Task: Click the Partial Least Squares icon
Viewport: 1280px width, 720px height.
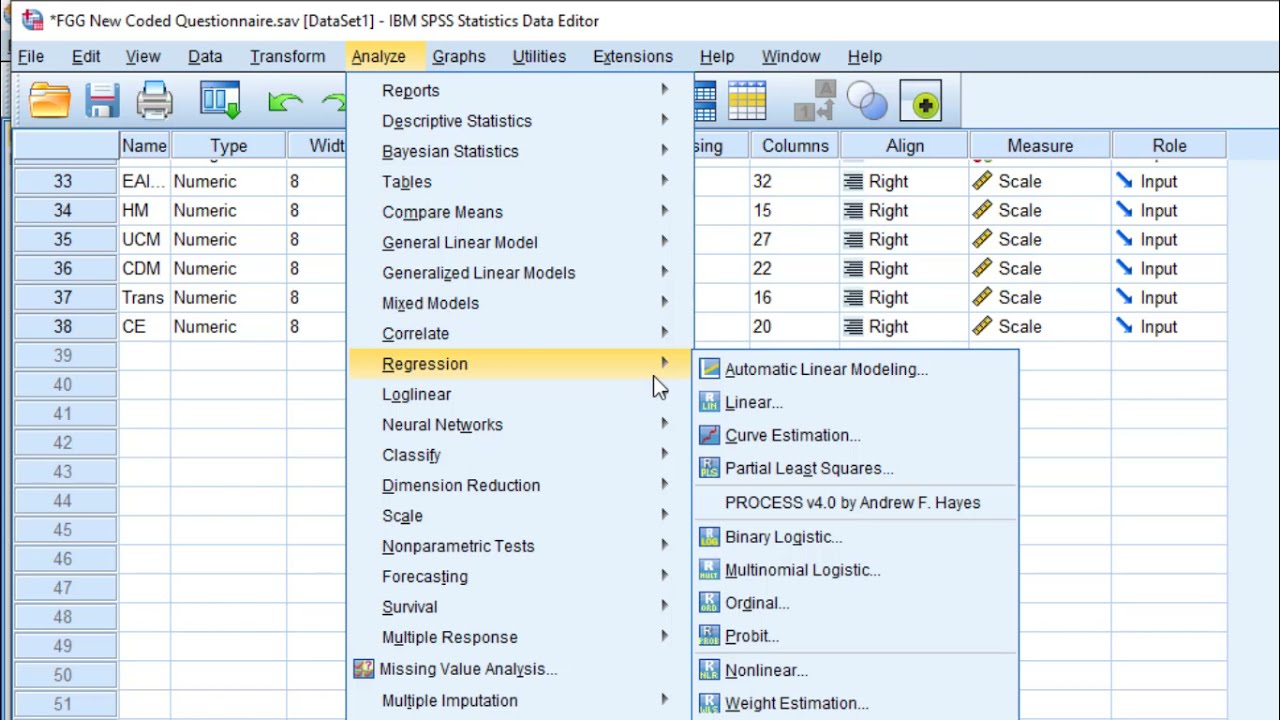Action: [709, 468]
